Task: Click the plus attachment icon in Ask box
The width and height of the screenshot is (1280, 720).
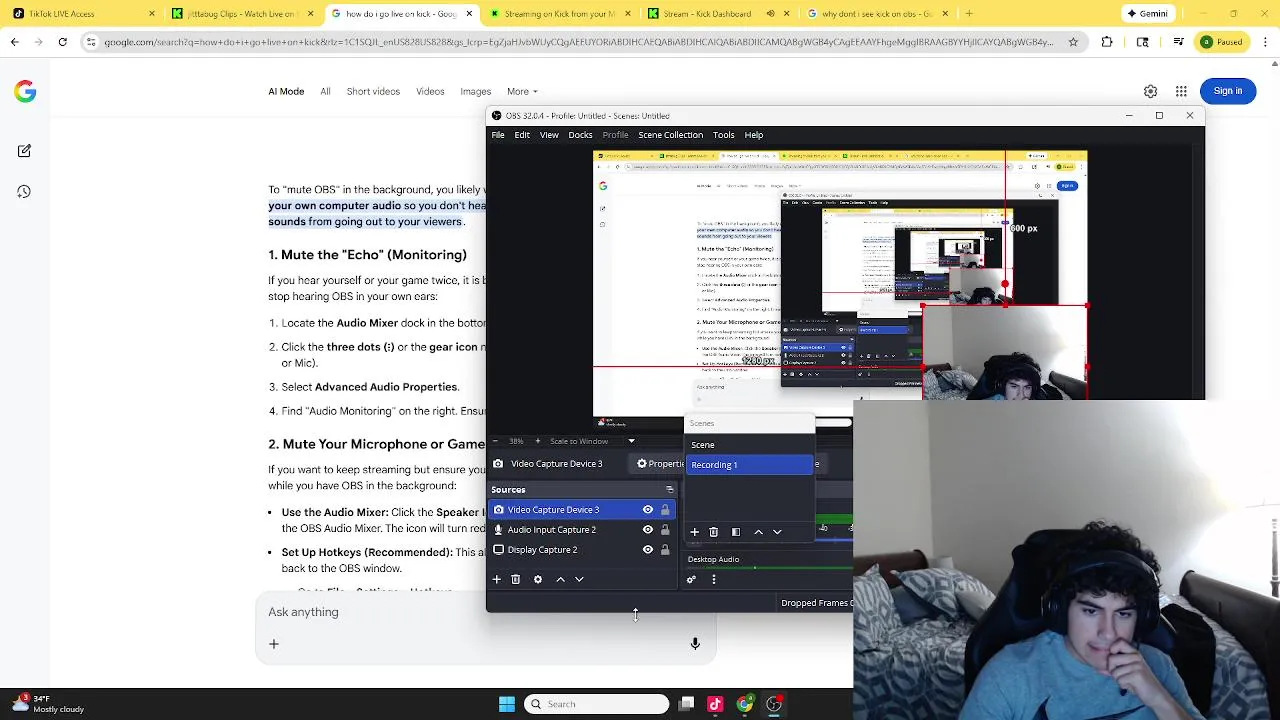Action: tap(274, 644)
